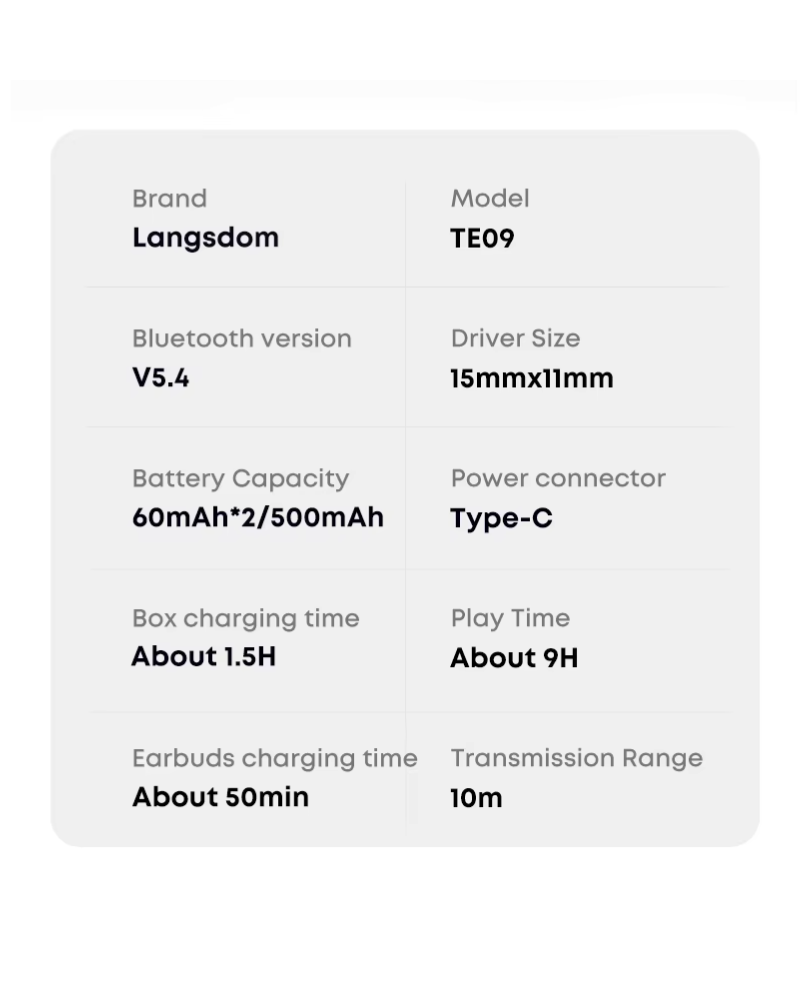The height and width of the screenshot is (987, 800).
Task: Select the 15mmx11mm driver value
Action: coord(532,378)
